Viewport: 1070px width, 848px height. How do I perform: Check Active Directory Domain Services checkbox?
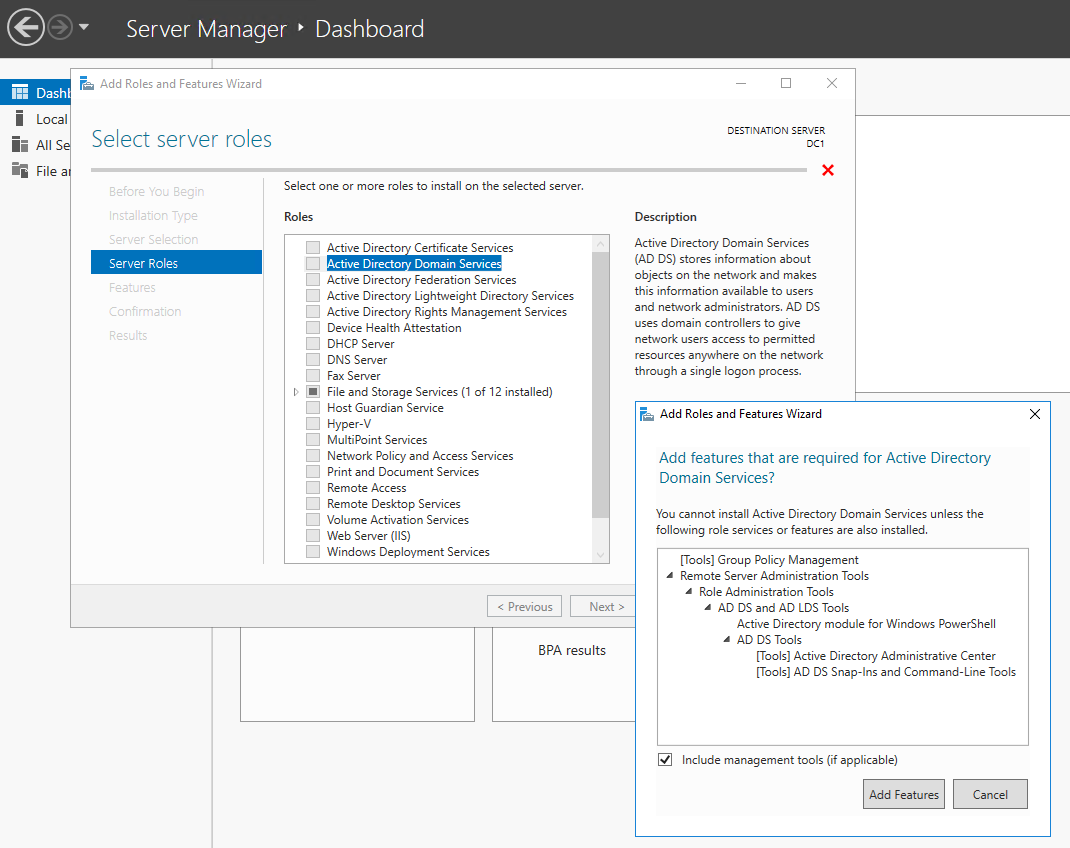coord(313,263)
